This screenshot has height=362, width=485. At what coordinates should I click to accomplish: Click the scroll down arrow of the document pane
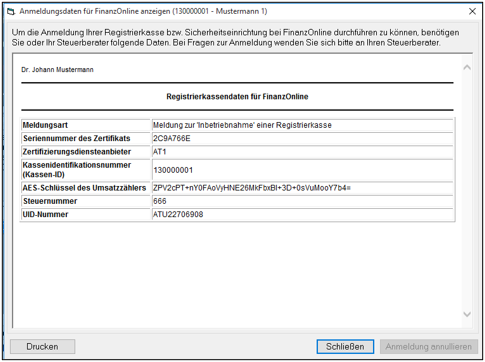(x=467, y=314)
